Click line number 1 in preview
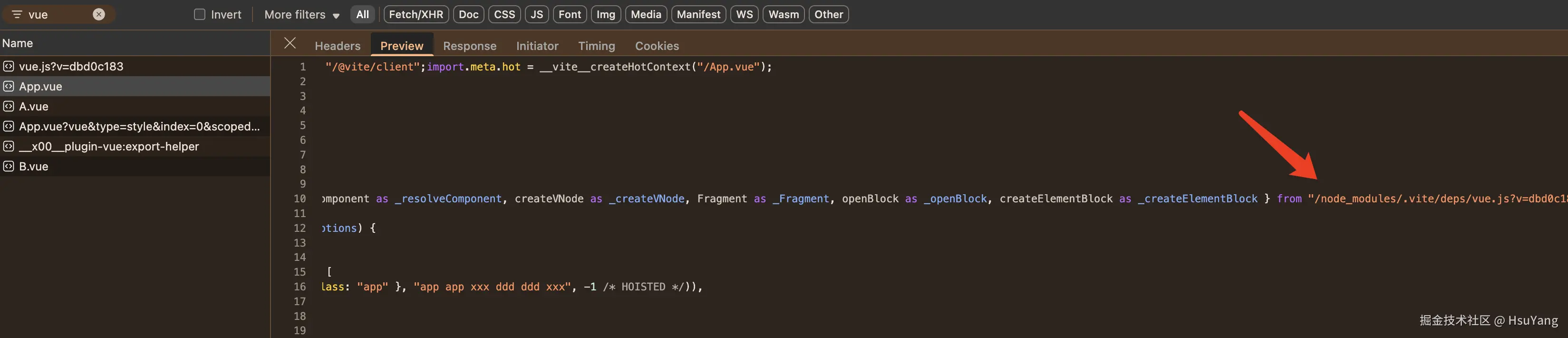The height and width of the screenshot is (338, 1568). 302,67
